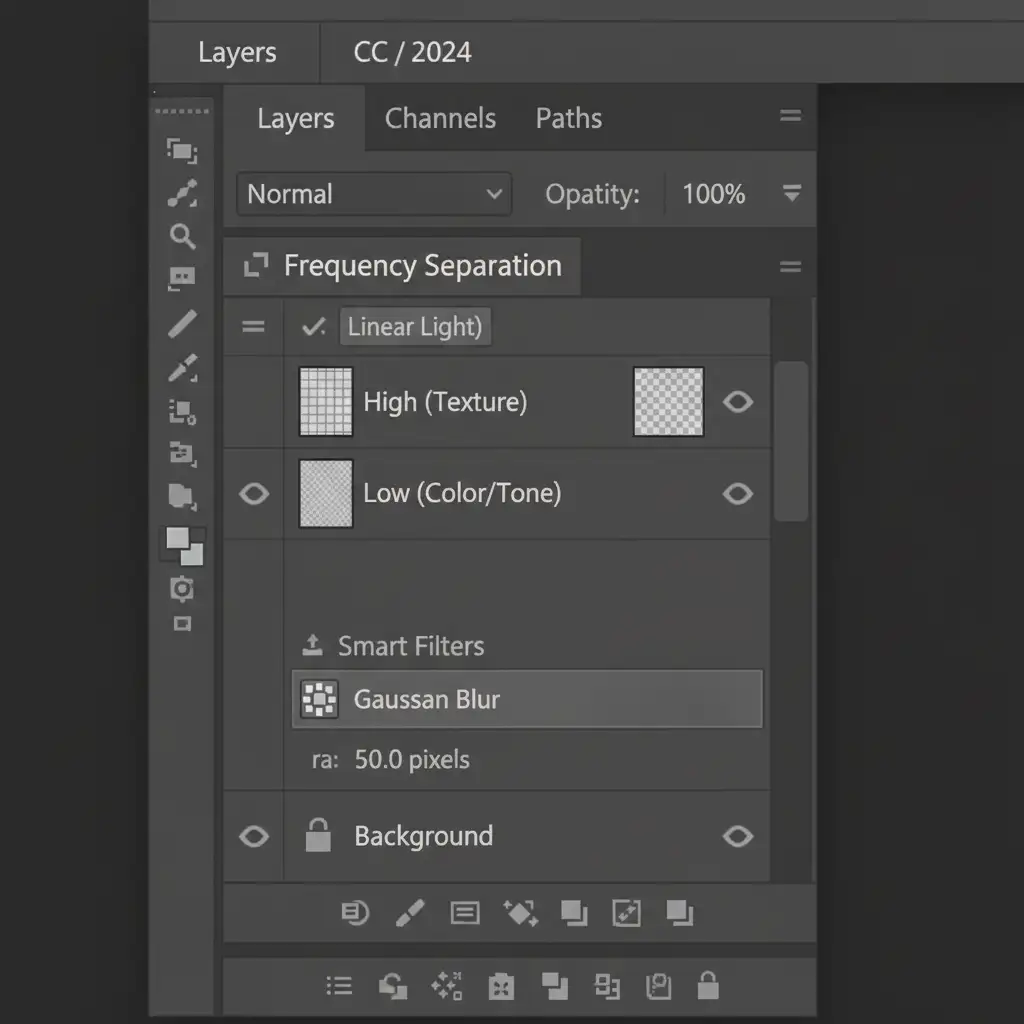Click the camera icon in left toolbar
The width and height of the screenshot is (1024, 1024).
pos(181,589)
